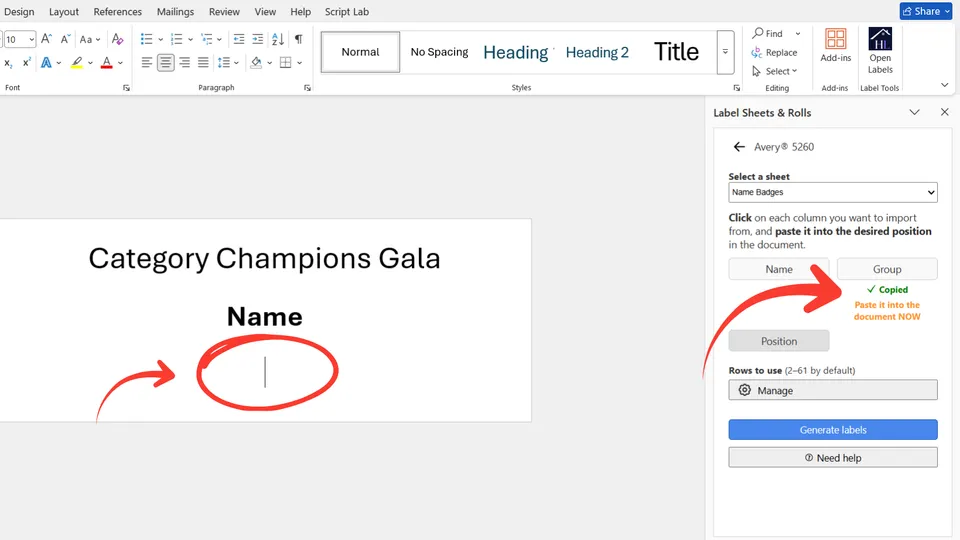Expand bullet library dropdown arrow
This screenshot has width=960, height=540.
(160, 39)
